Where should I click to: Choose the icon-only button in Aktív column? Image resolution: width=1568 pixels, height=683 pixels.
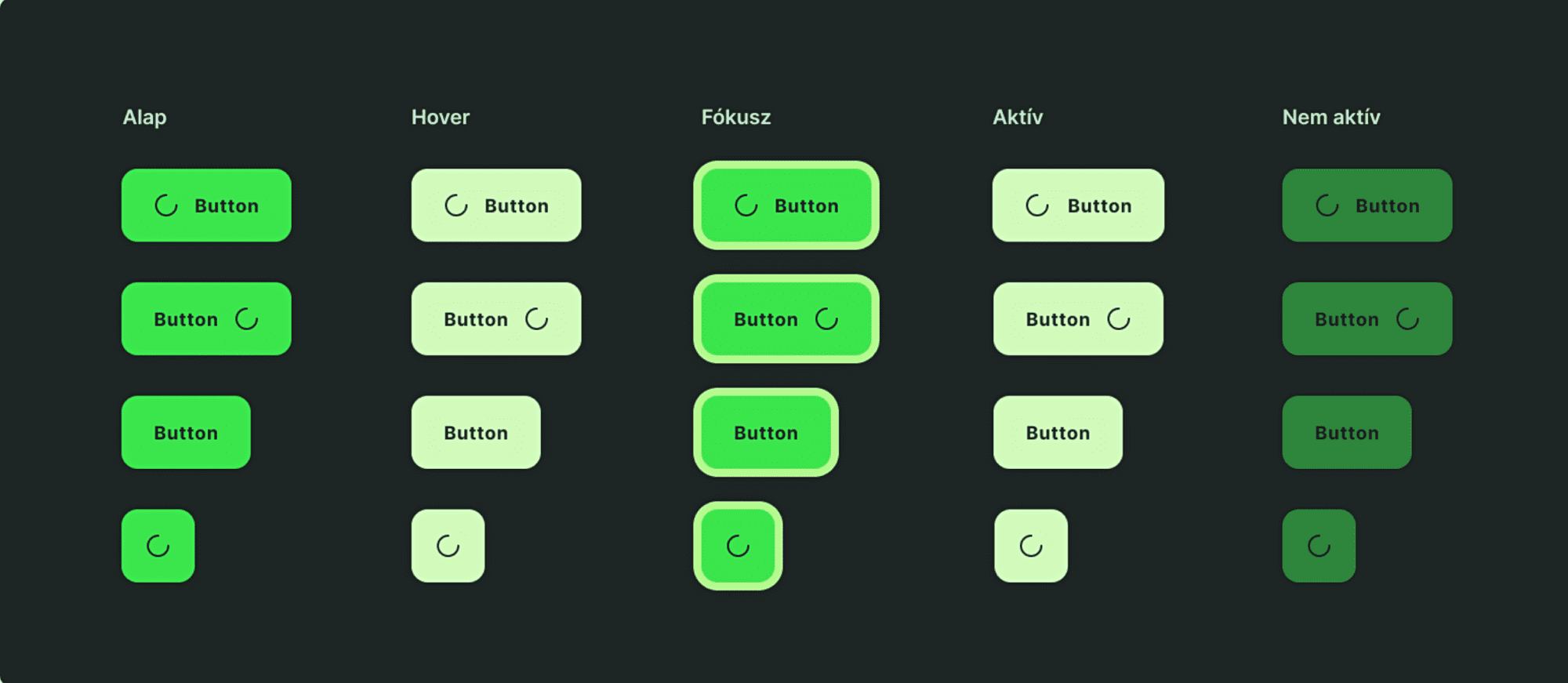point(1031,546)
